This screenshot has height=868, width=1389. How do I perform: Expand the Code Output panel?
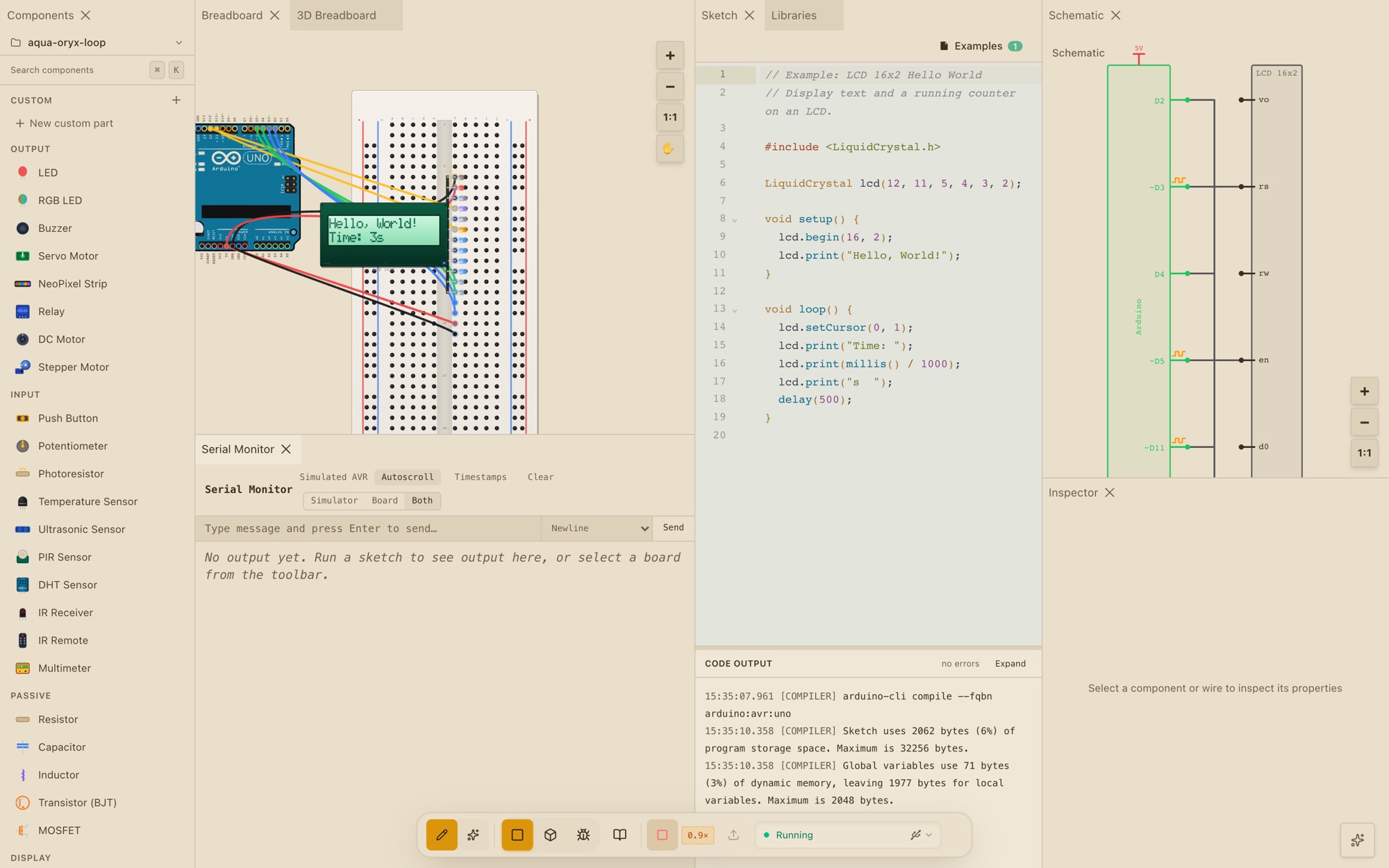1010,664
